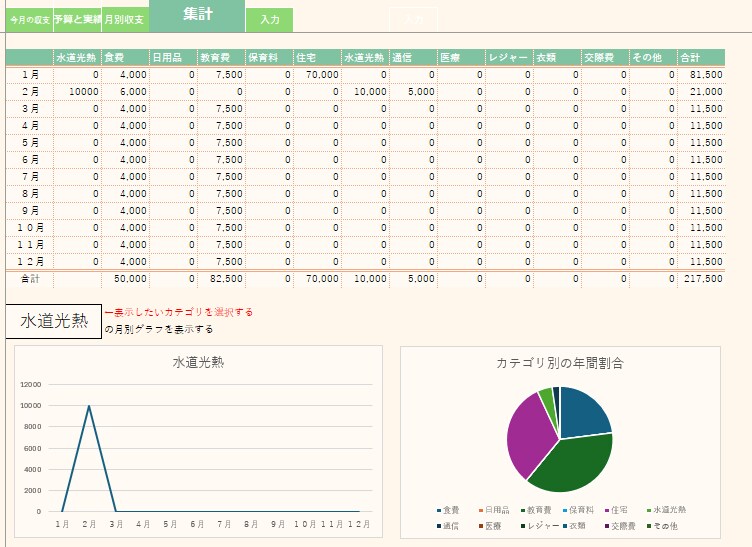The width and height of the screenshot is (752, 547).
Task: Select the 10000 cell in 2月 row
Action: click(x=78, y=92)
